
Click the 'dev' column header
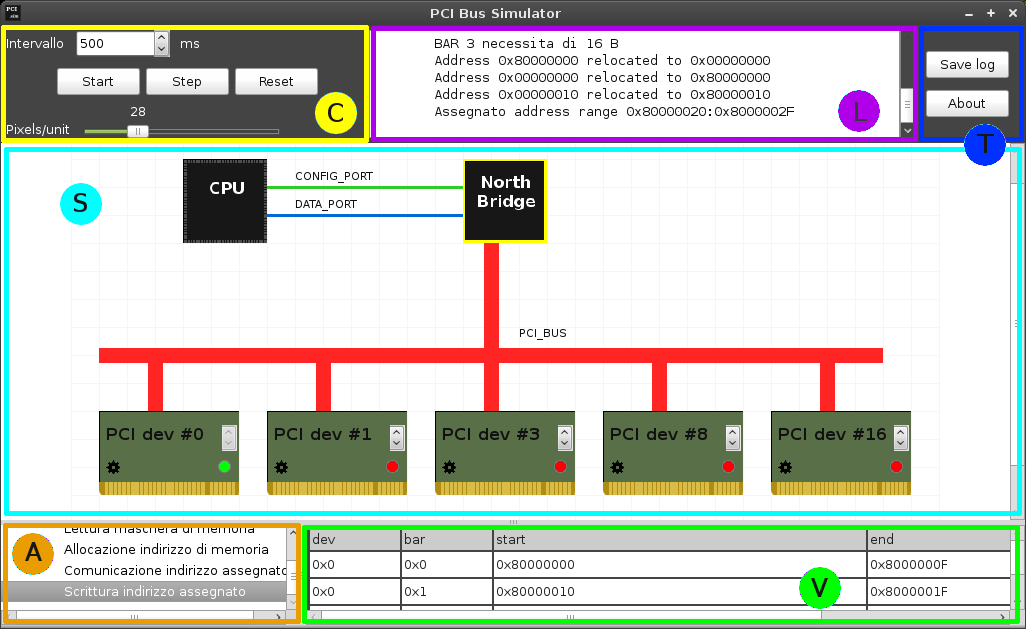[x=355, y=539]
